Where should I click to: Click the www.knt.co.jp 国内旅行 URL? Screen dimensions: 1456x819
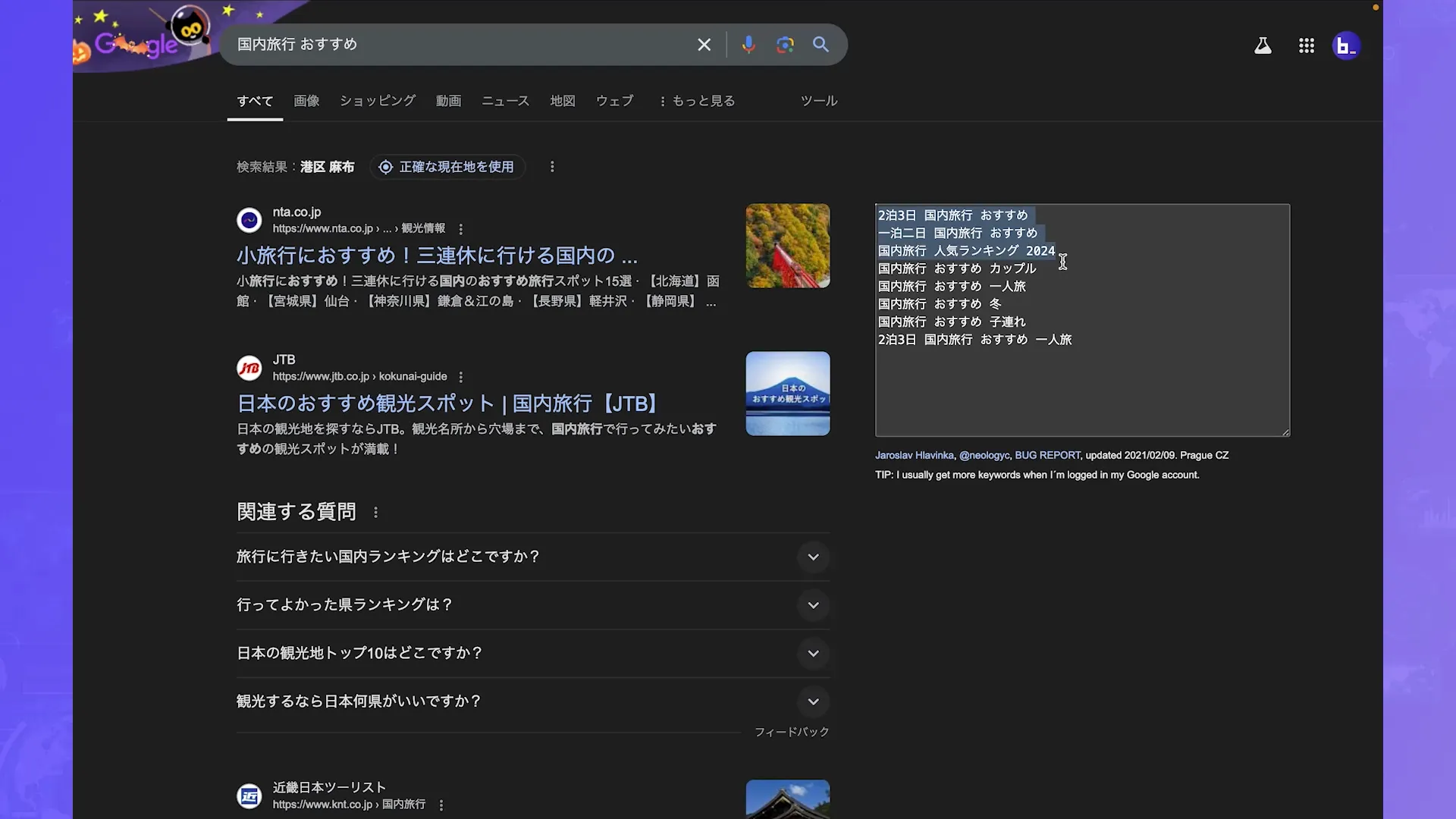pyautogui.click(x=349, y=805)
